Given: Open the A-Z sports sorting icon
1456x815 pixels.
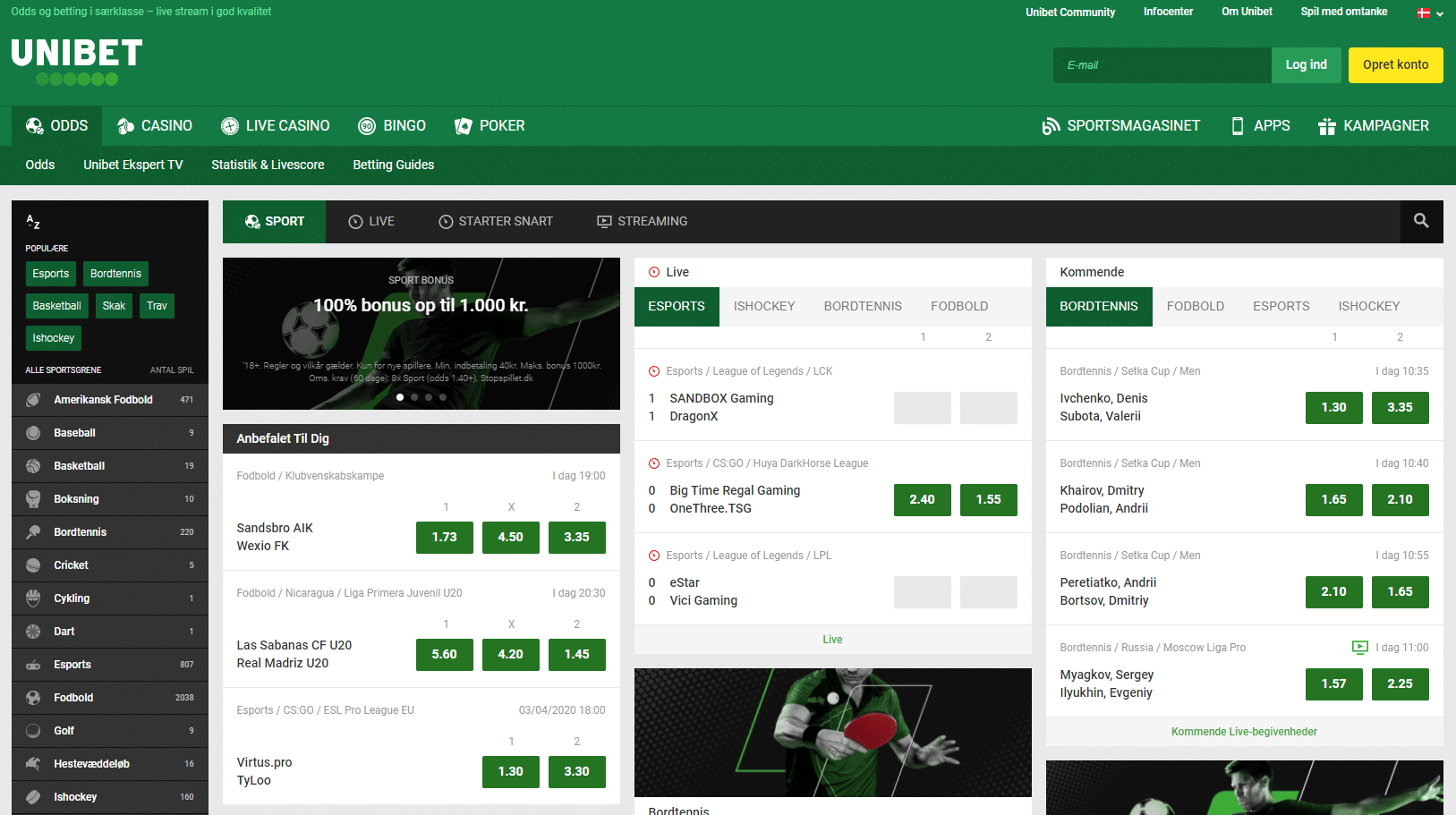Looking at the screenshot, I should (x=33, y=222).
